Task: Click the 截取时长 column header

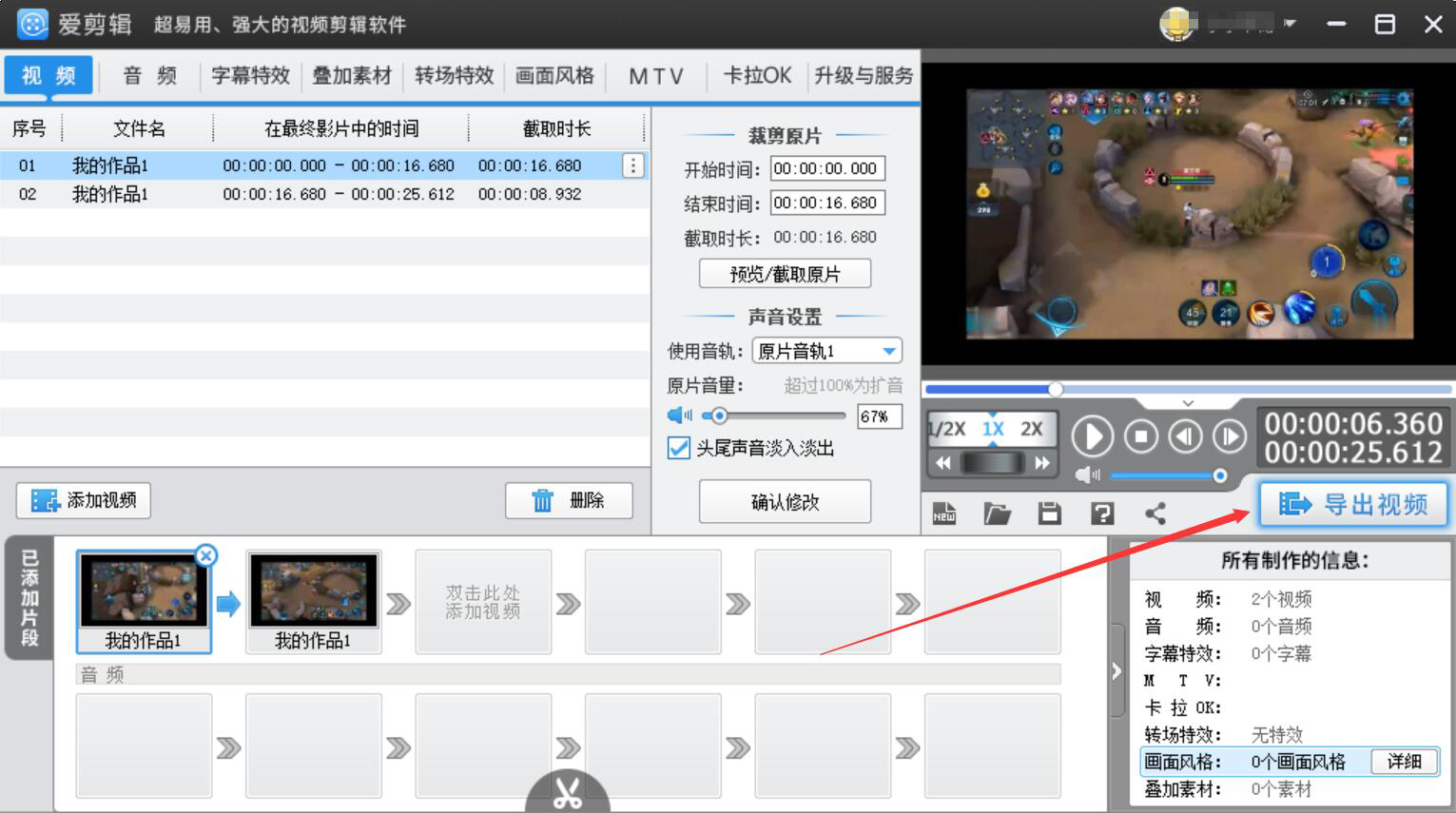Action: pos(557,128)
